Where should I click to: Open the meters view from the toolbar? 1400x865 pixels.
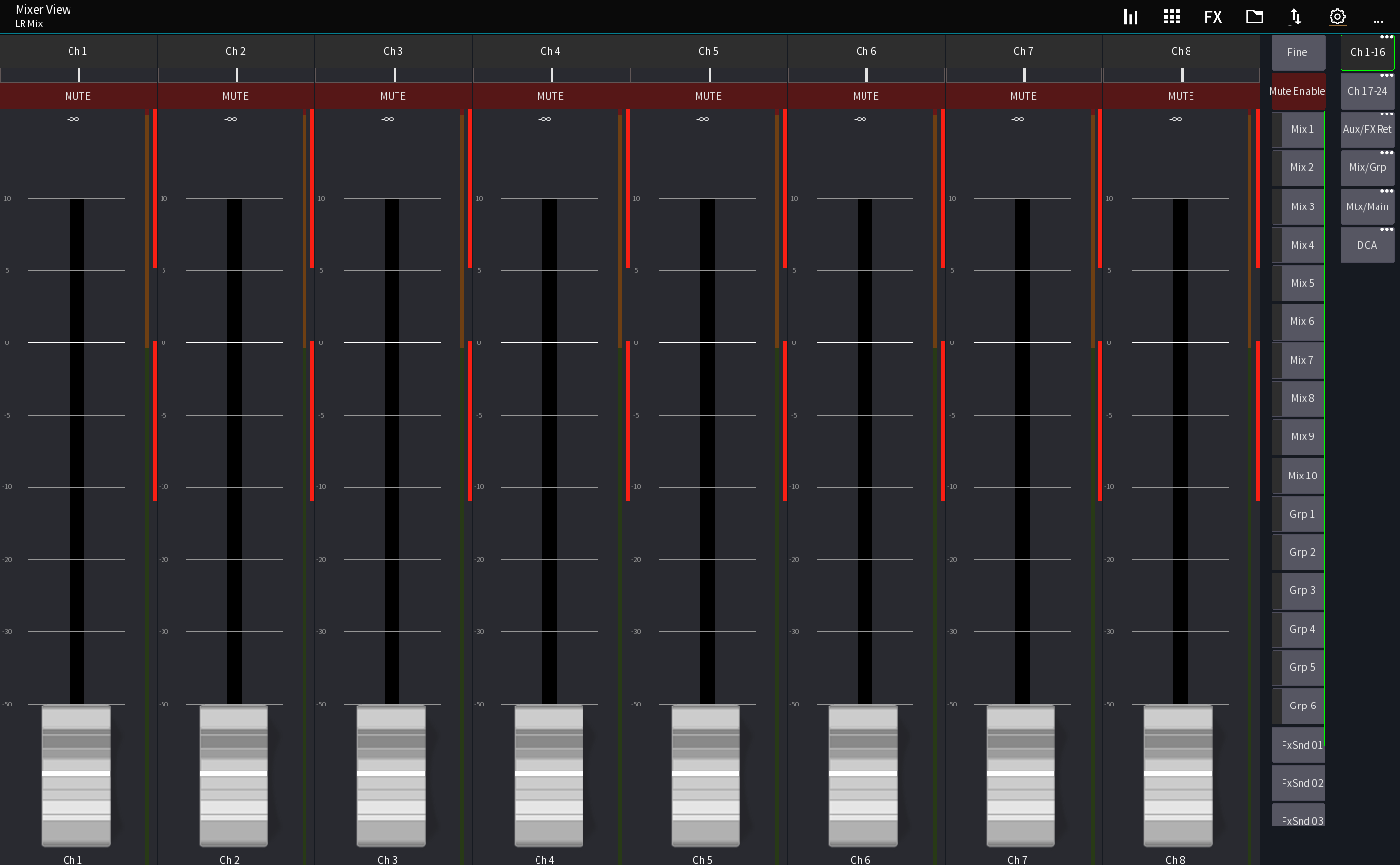1130,17
